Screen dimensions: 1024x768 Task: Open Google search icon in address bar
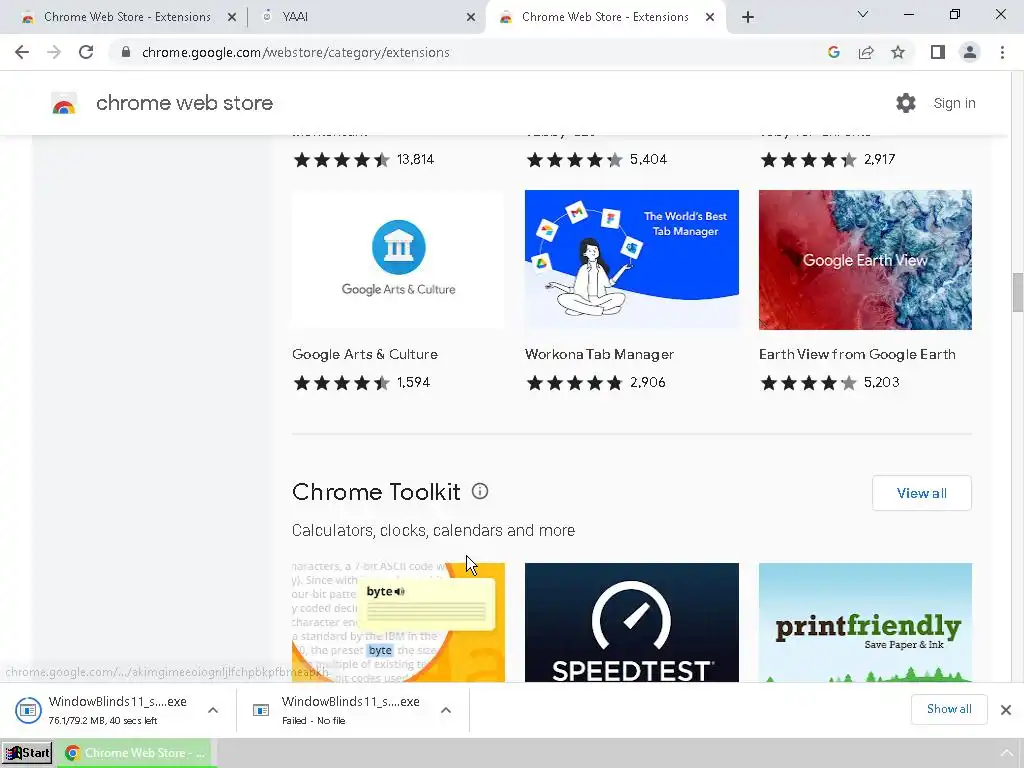833,52
